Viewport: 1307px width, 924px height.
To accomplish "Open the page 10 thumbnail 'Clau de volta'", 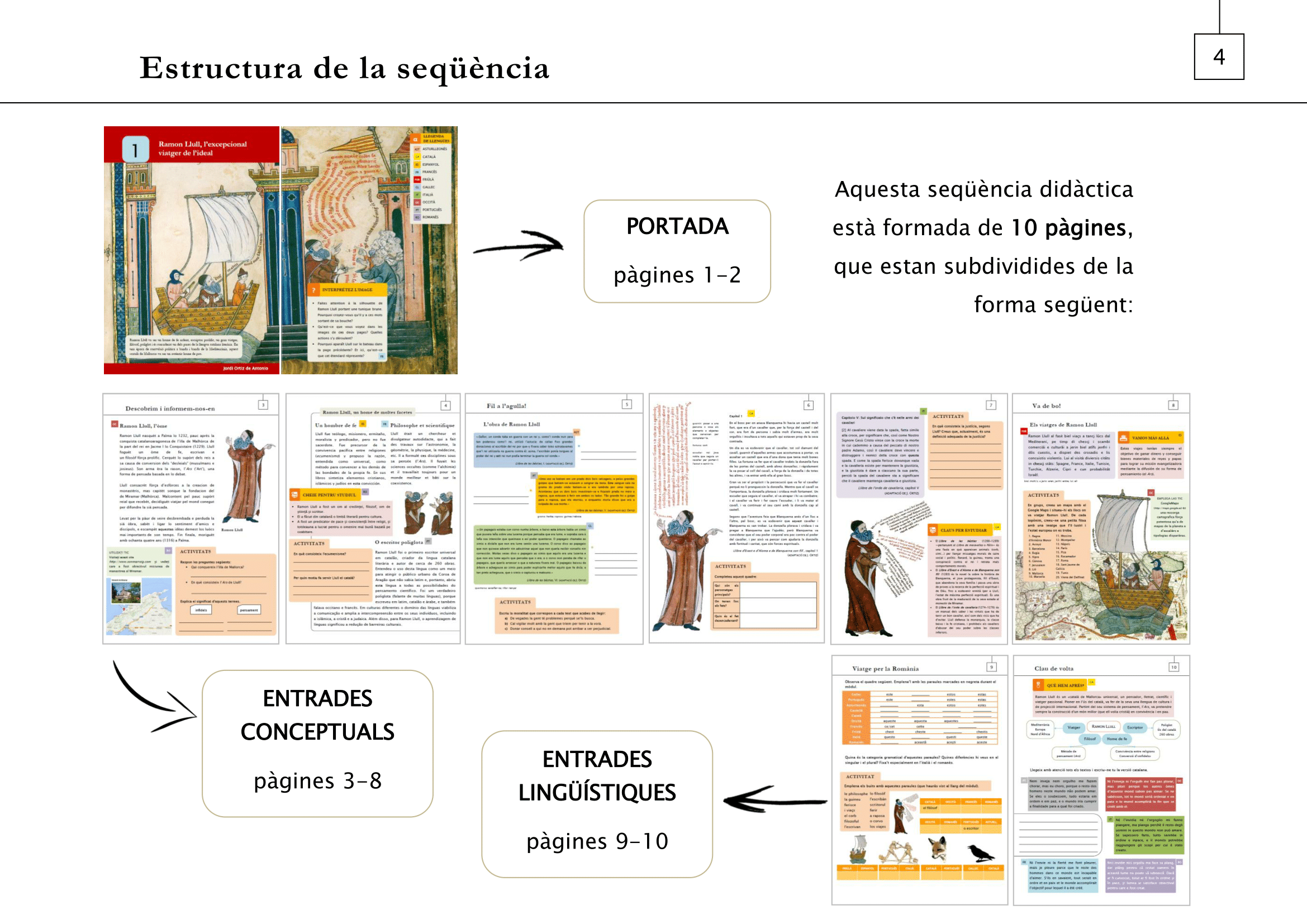I will pos(1101,780).
